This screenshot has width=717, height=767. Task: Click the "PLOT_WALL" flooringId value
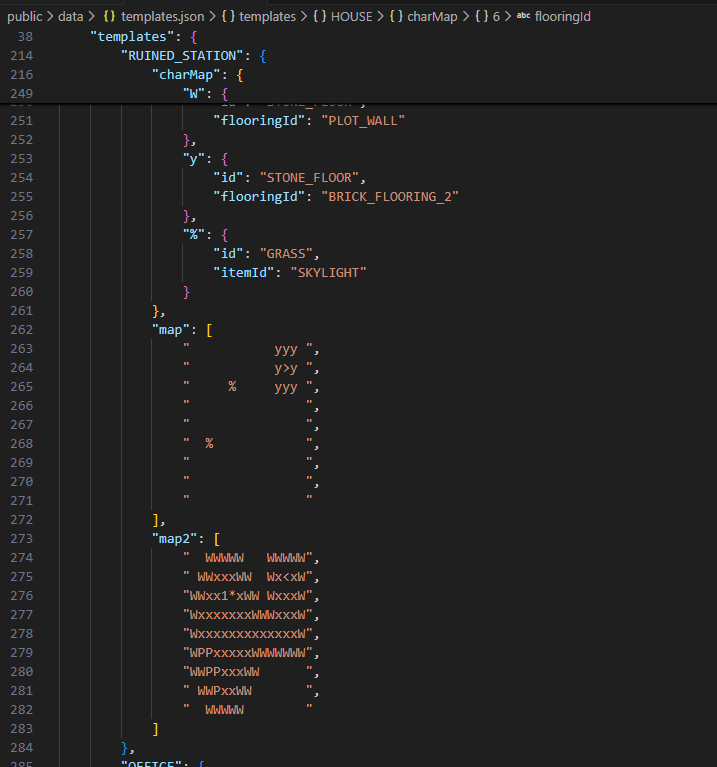pyautogui.click(x=362, y=121)
